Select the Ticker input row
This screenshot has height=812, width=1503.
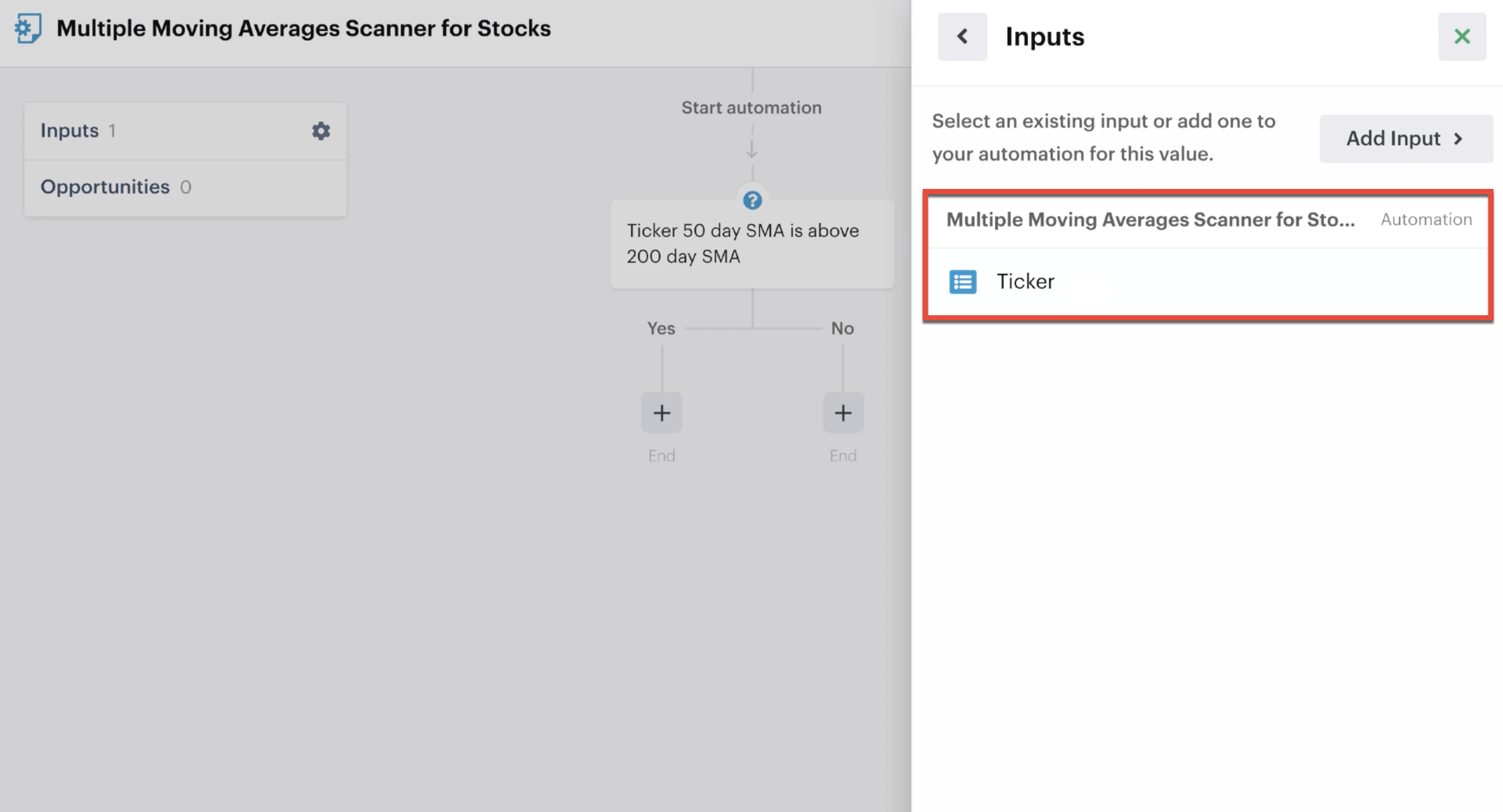coord(1208,282)
